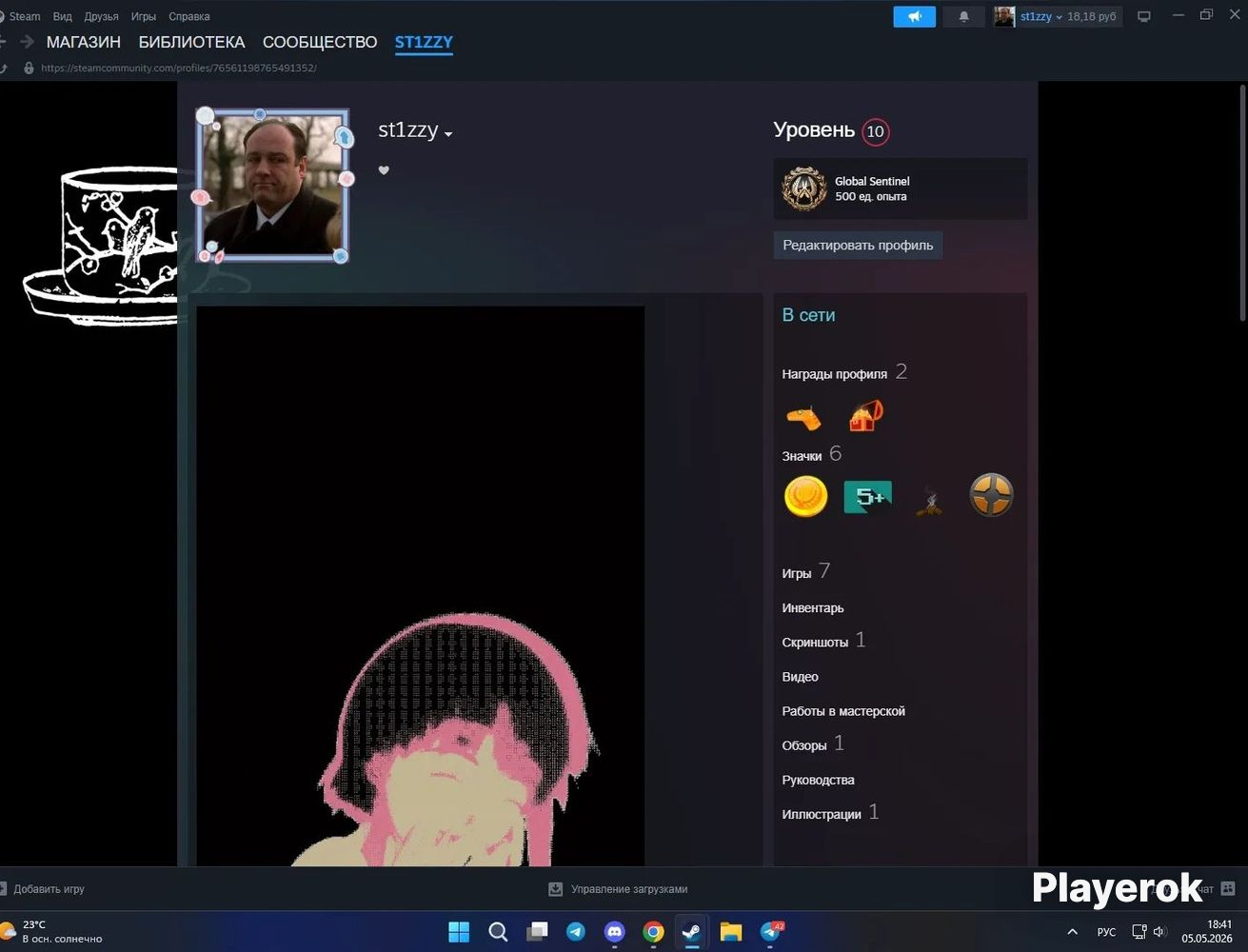Image resolution: width=1248 pixels, height=952 pixels.
Task: Click the heart icon under the profile name
Action: (x=384, y=170)
